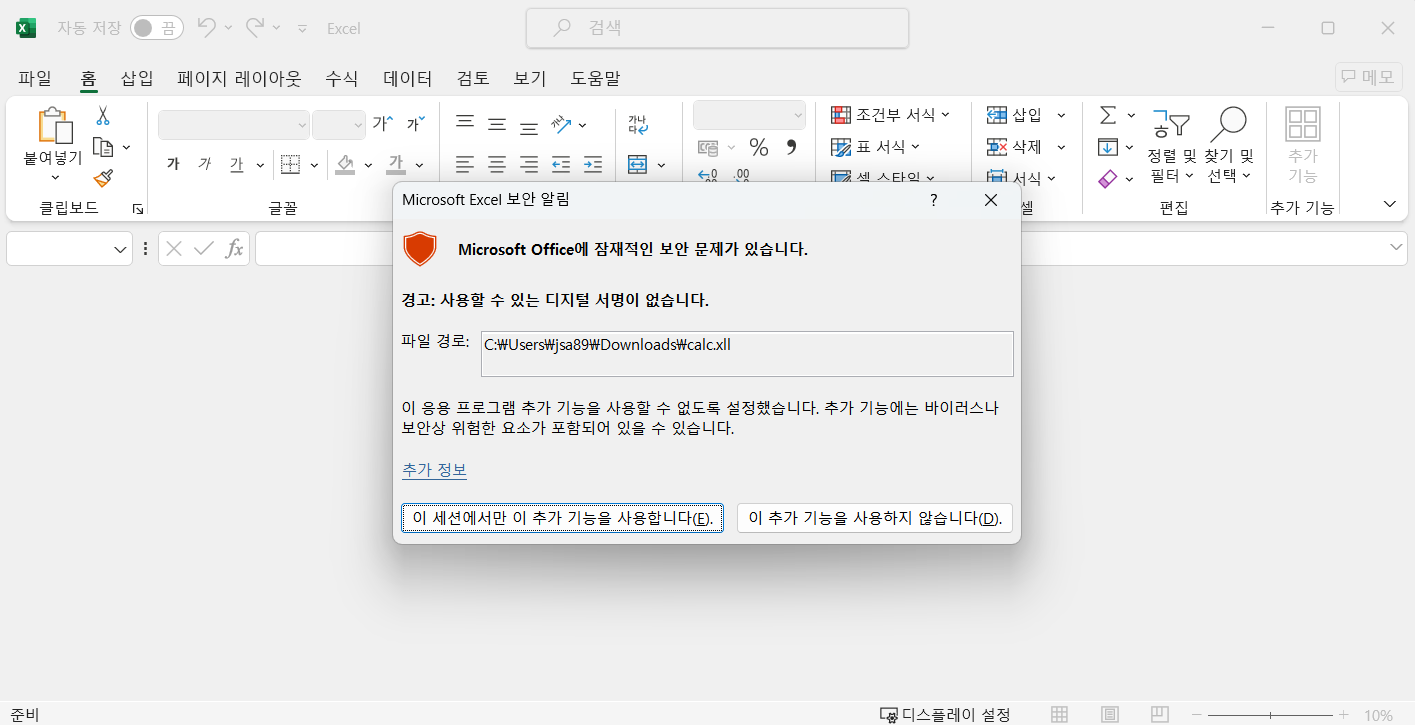Image resolution: width=1415 pixels, height=725 pixels.
Task: Open the Delete cells dropdown
Action: coord(1062,147)
